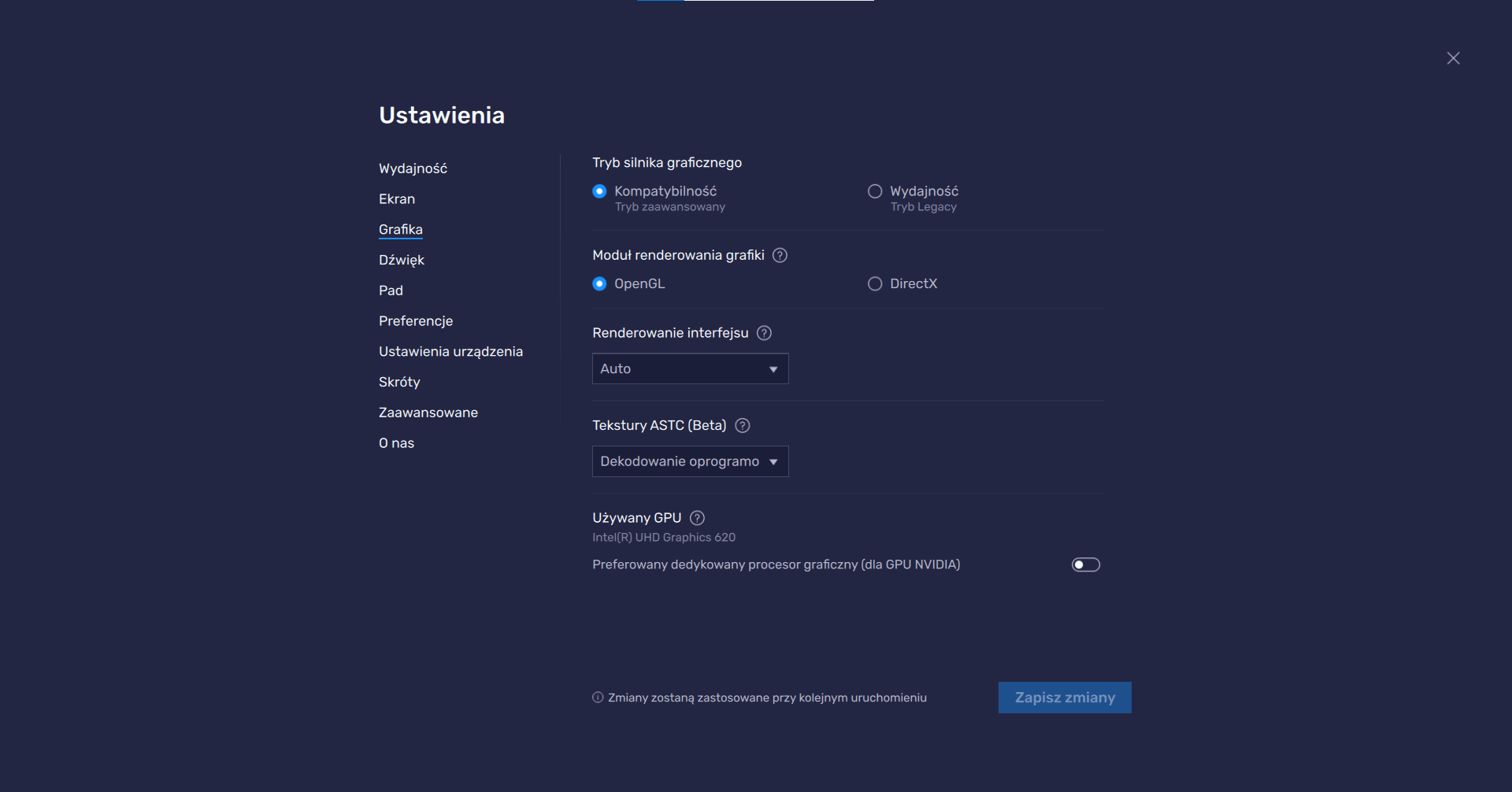Click info icon beside restart notice

point(598,698)
